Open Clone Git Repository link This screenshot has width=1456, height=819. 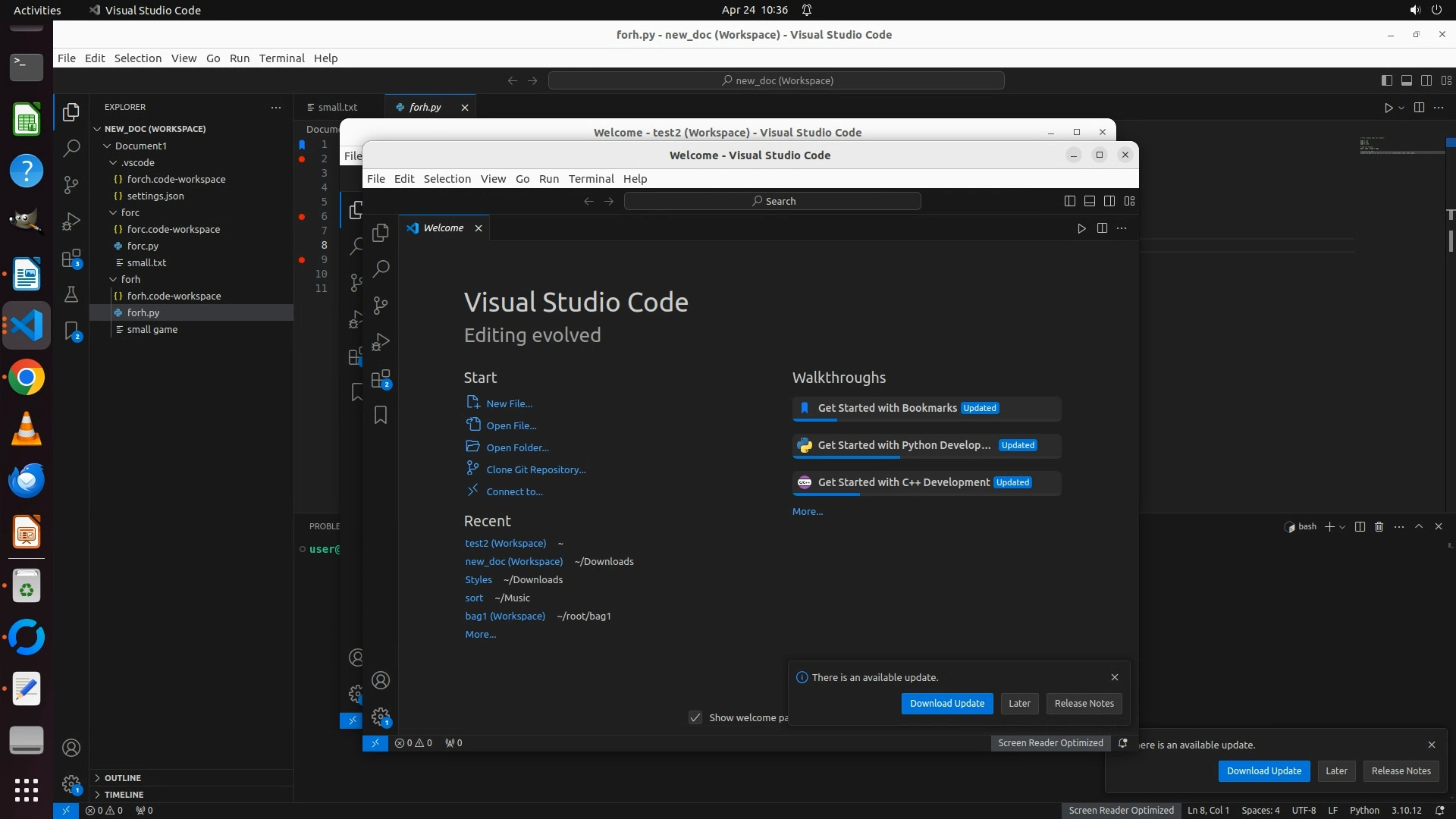[535, 469]
